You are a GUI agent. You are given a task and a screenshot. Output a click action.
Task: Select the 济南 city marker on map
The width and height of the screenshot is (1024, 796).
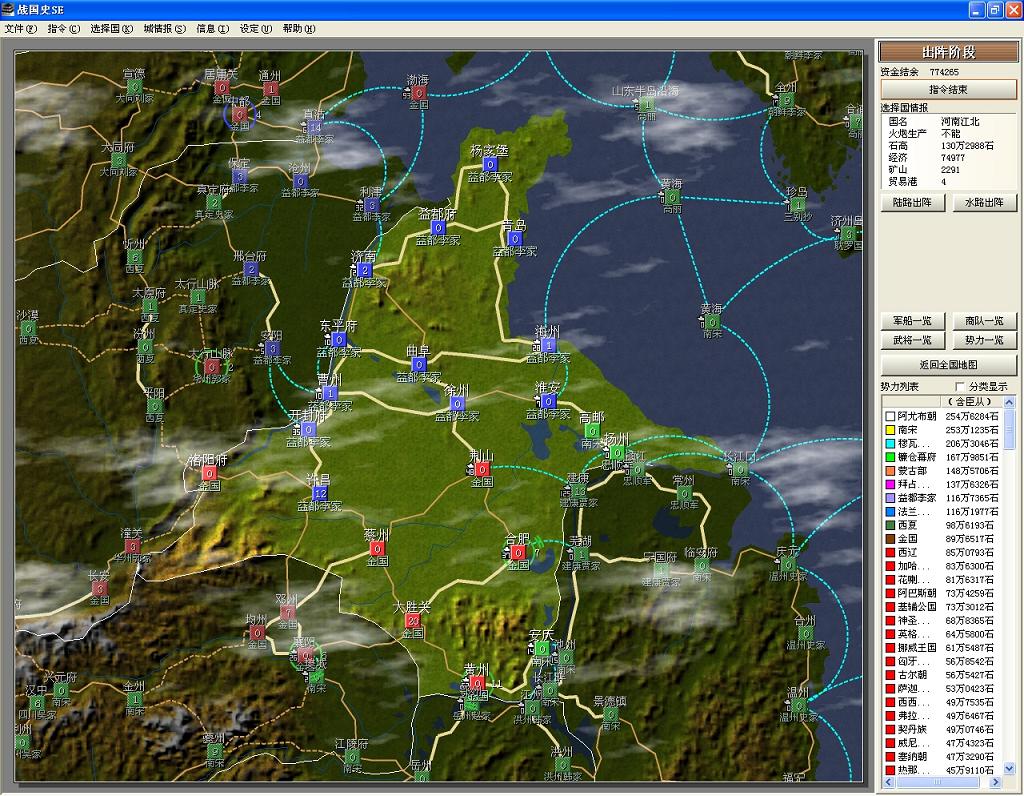coord(364,270)
